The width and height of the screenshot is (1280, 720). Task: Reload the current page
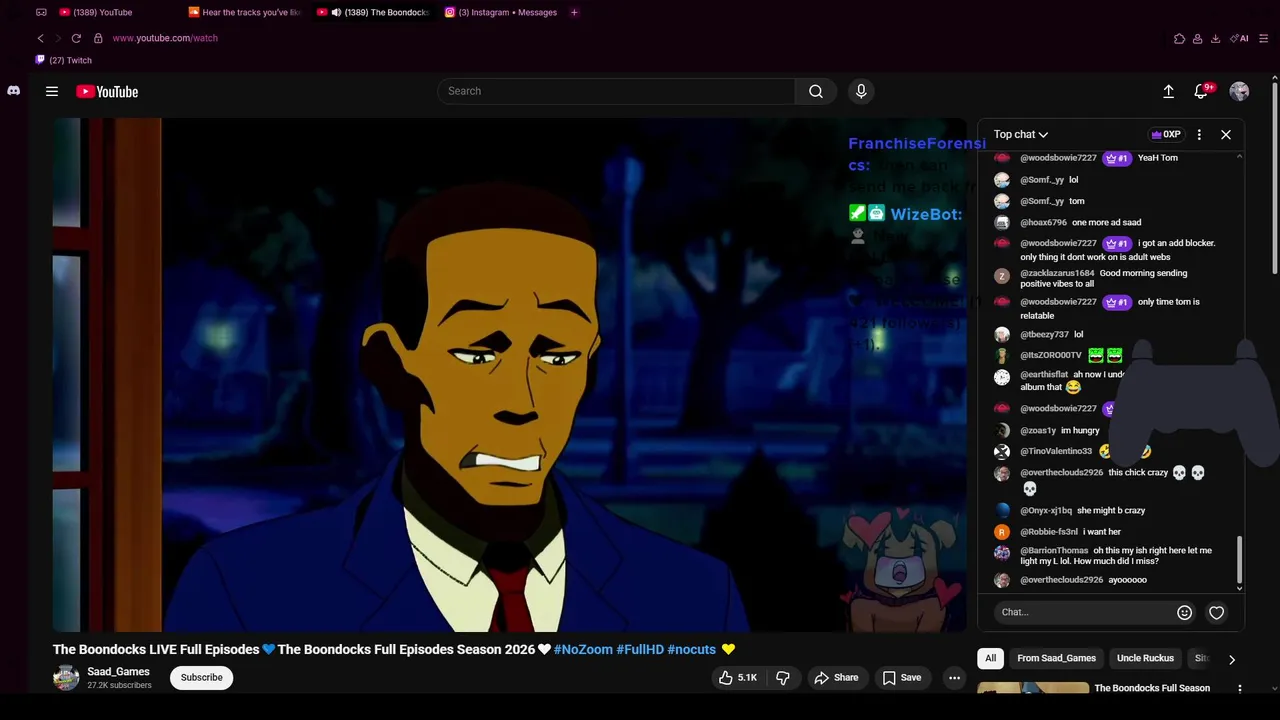pos(76,38)
